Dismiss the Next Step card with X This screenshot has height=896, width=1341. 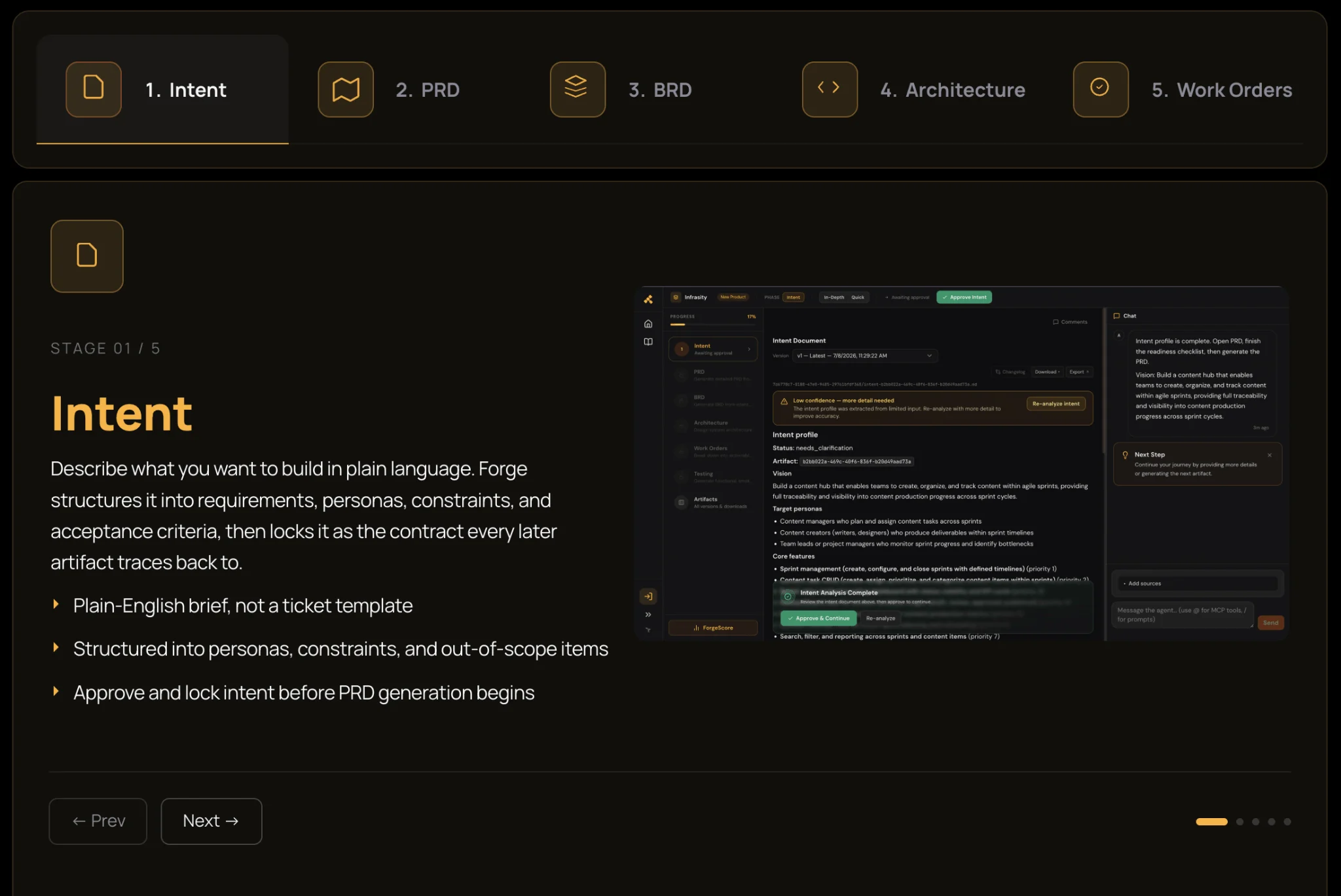pos(1270,455)
